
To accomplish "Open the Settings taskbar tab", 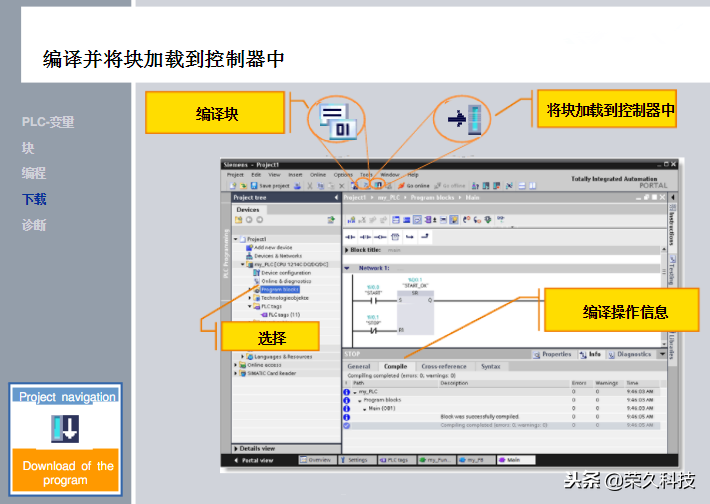I will point(357,460).
